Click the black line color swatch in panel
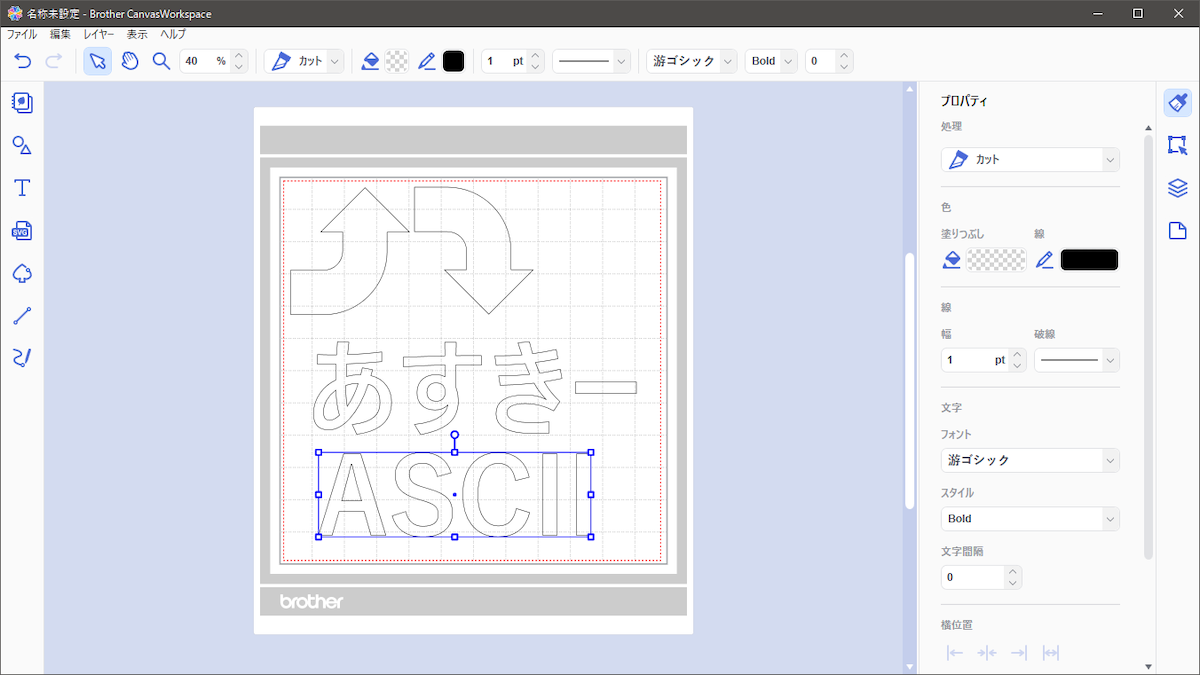The width and height of the screenshot is (1200, 675). [1089, 260]
